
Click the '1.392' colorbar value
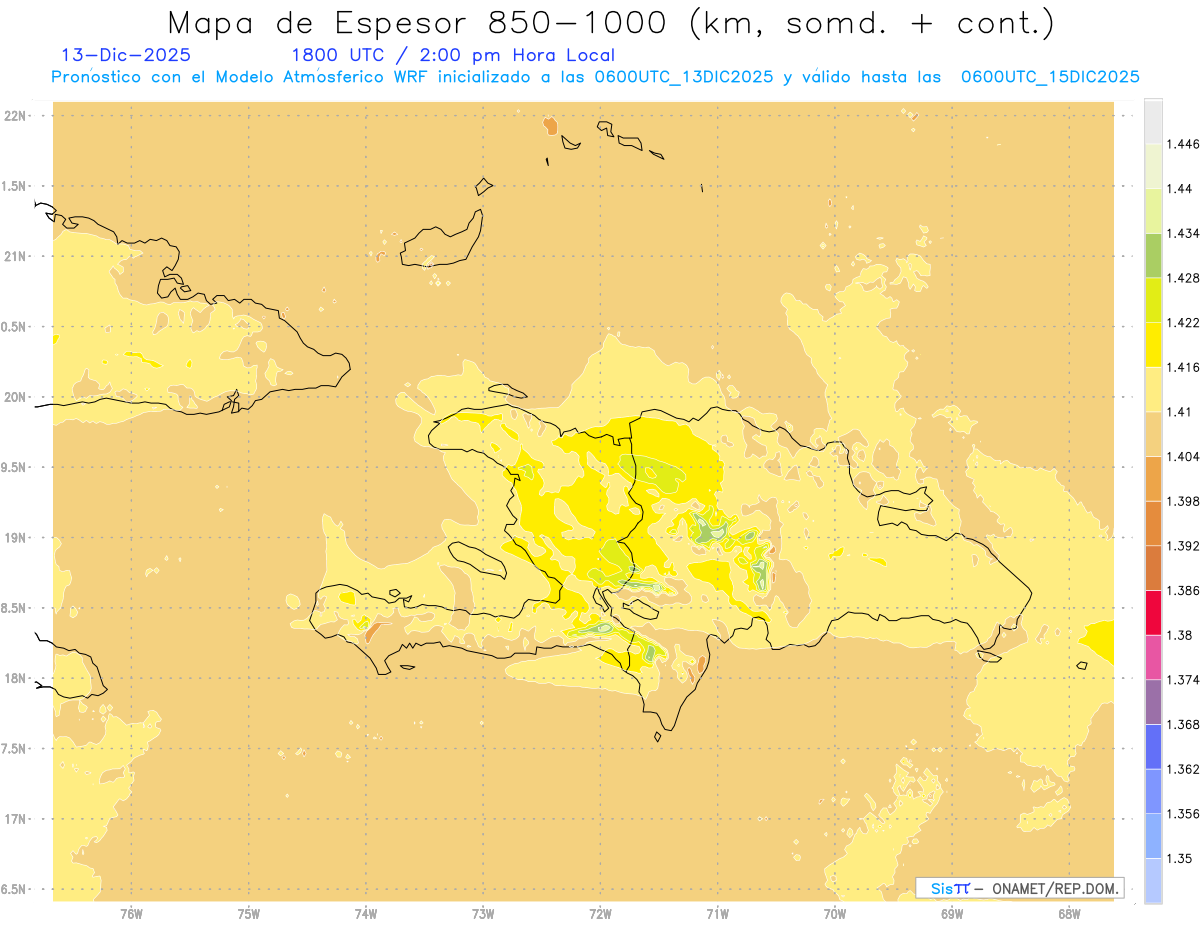[1182, 546]
